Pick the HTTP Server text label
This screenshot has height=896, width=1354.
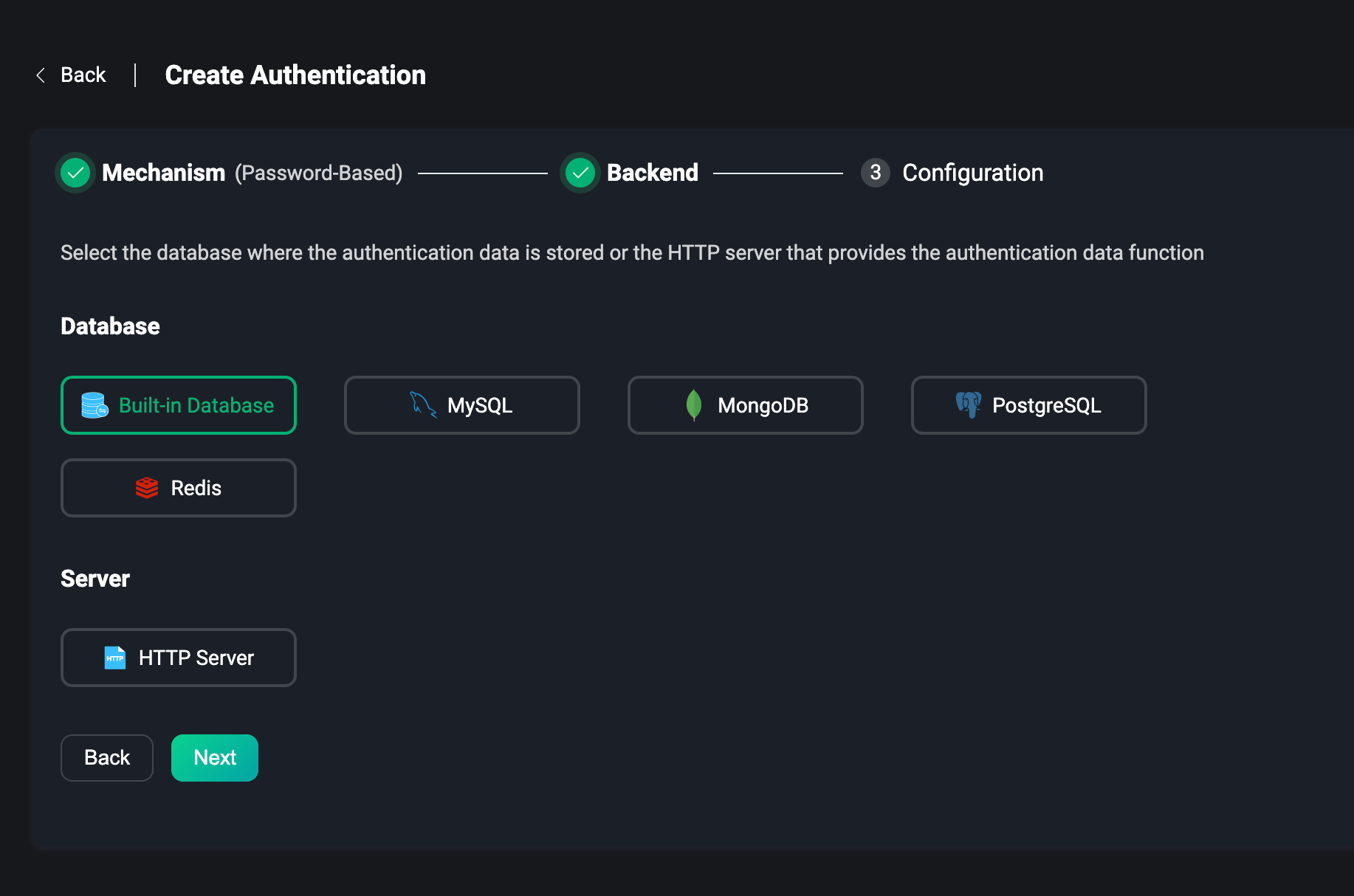tap(196, 658)
